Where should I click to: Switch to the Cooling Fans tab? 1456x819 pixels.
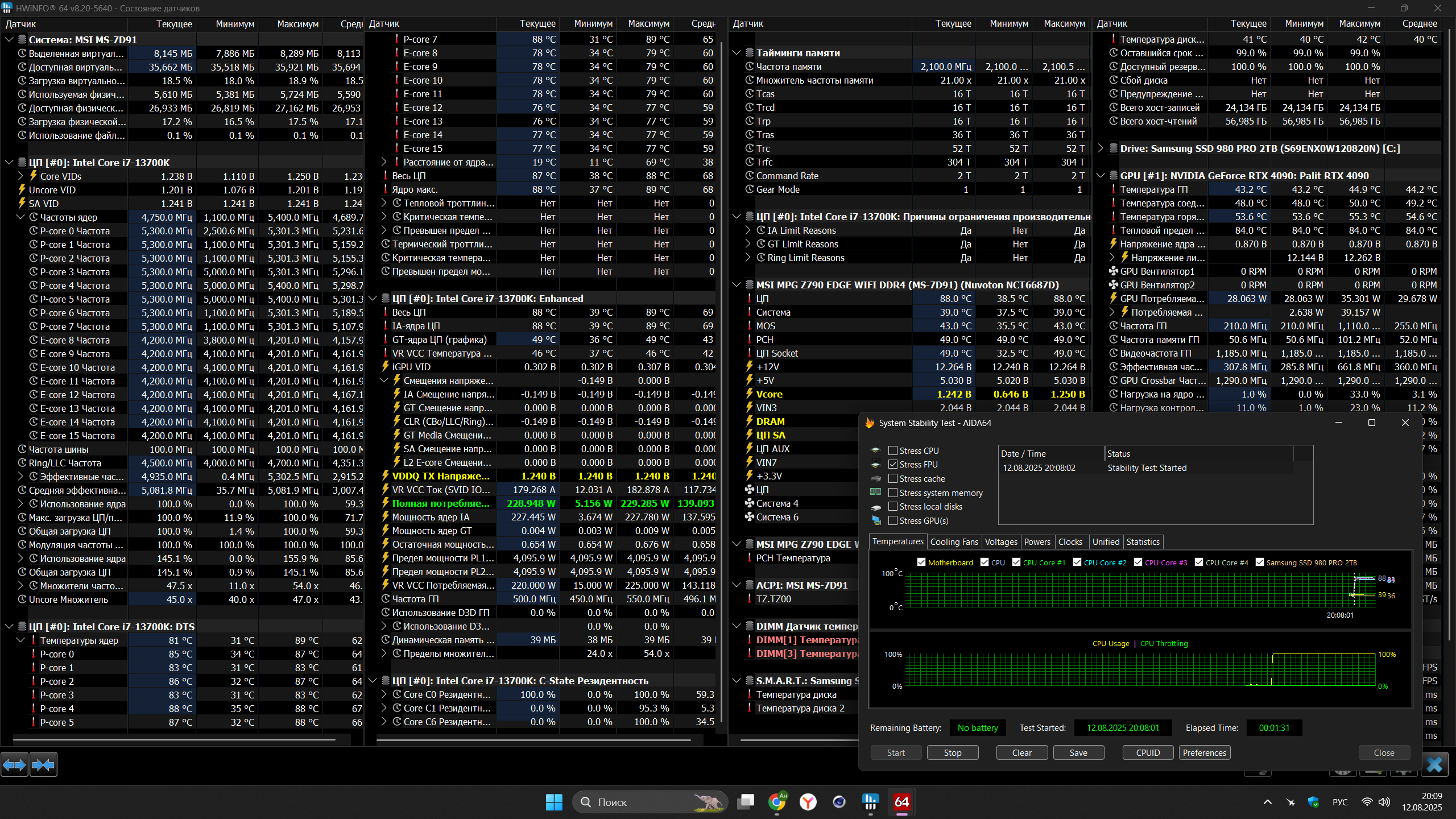click(954, 541)
